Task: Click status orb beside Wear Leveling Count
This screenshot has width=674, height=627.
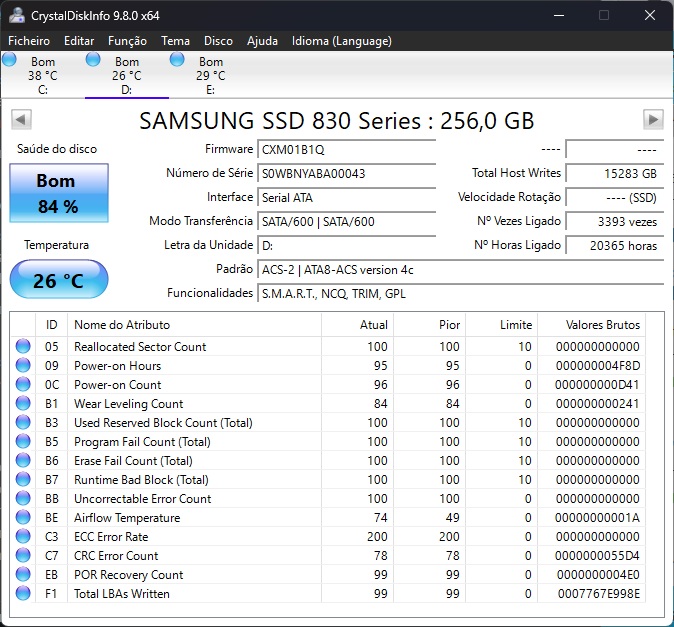Action: click(x=23, y=404)
